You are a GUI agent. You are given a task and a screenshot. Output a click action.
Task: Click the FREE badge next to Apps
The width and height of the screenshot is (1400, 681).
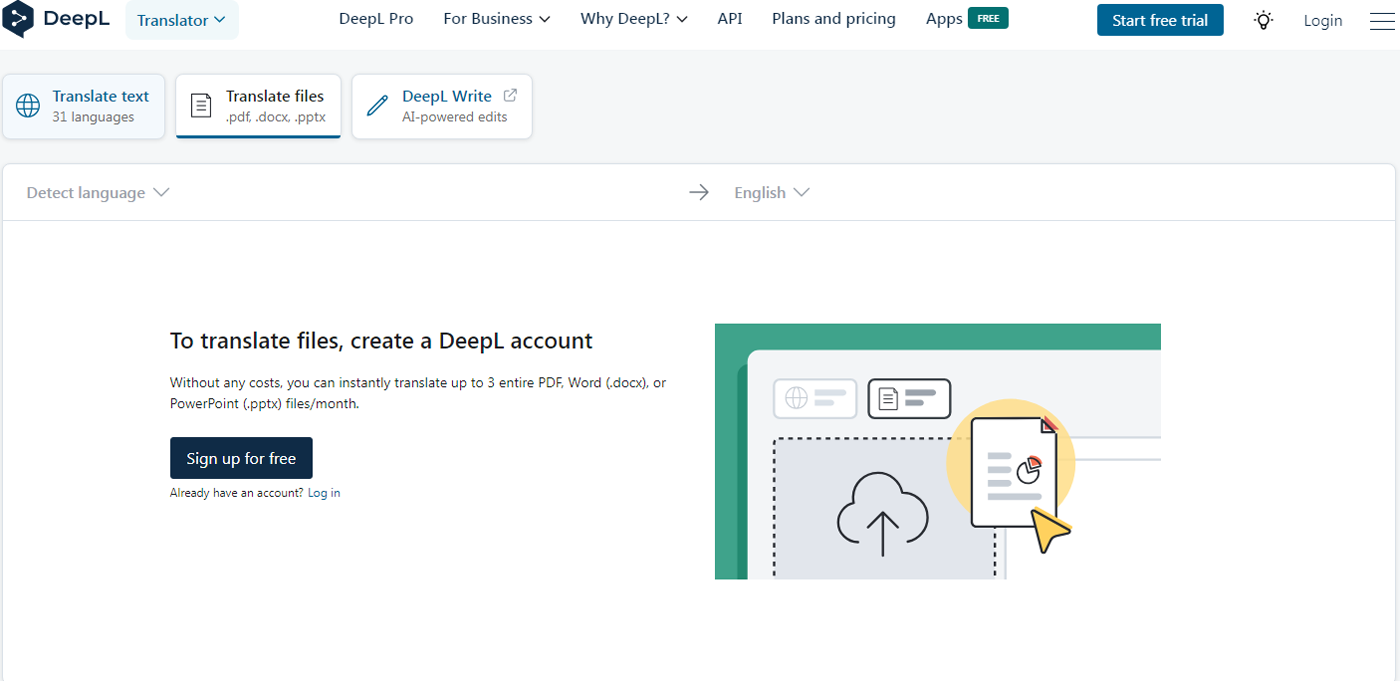click(988, 18)
